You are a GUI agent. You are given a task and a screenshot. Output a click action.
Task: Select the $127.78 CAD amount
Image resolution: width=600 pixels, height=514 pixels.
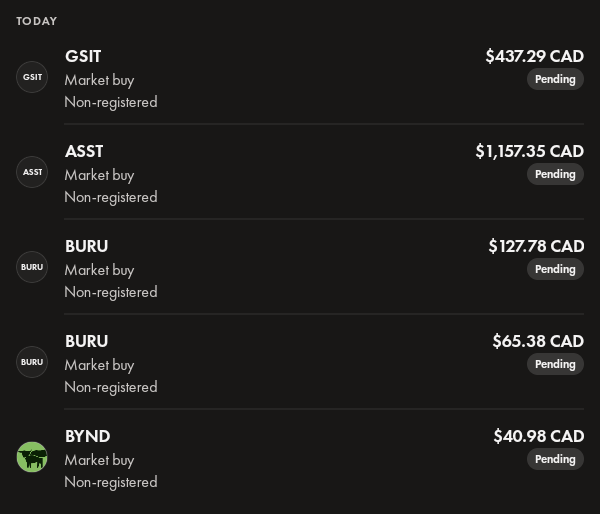pyautogui.click(x=536, y=246)
